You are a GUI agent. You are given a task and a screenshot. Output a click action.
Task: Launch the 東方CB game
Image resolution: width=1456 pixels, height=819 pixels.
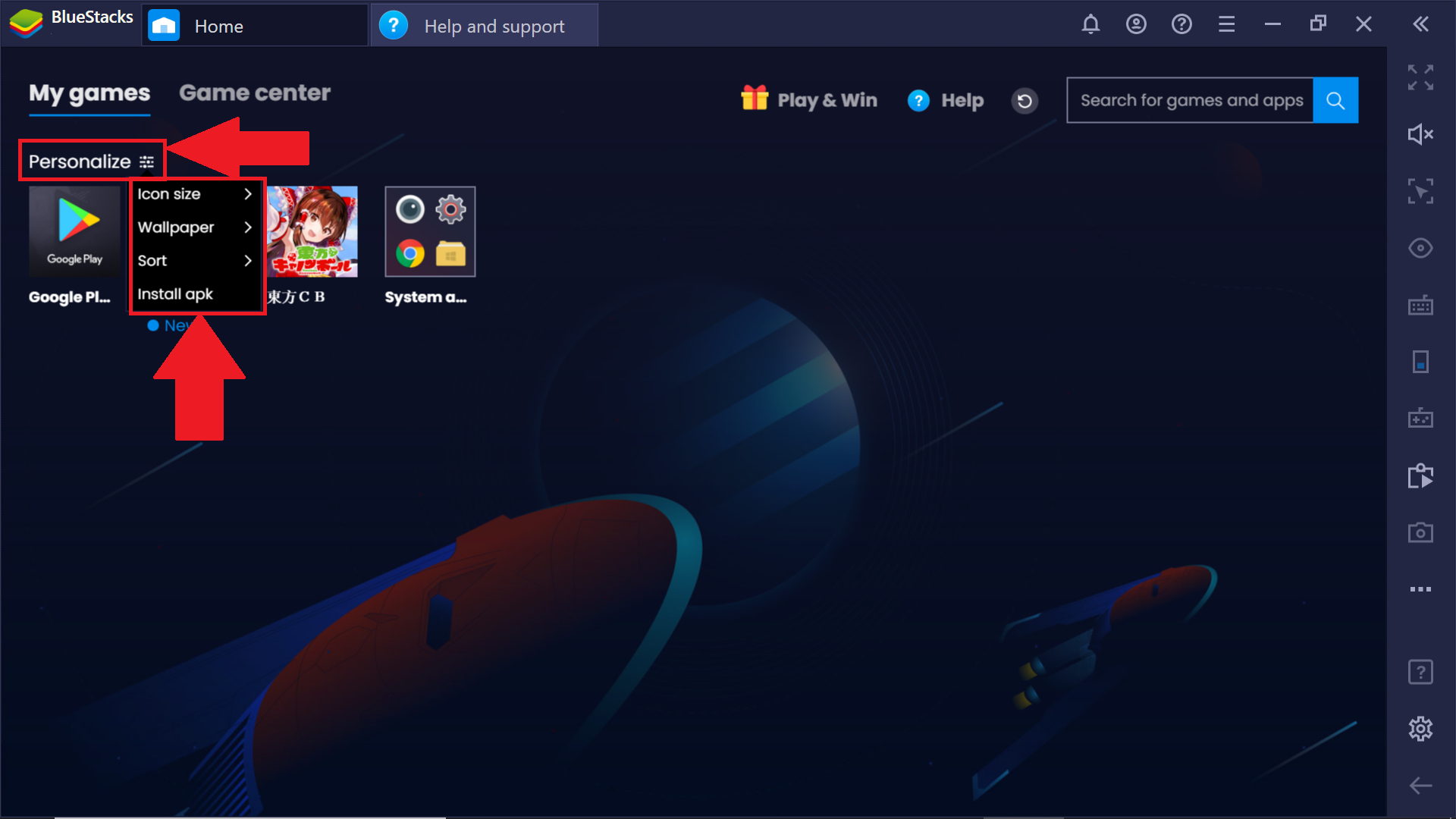tap(312, 231)
